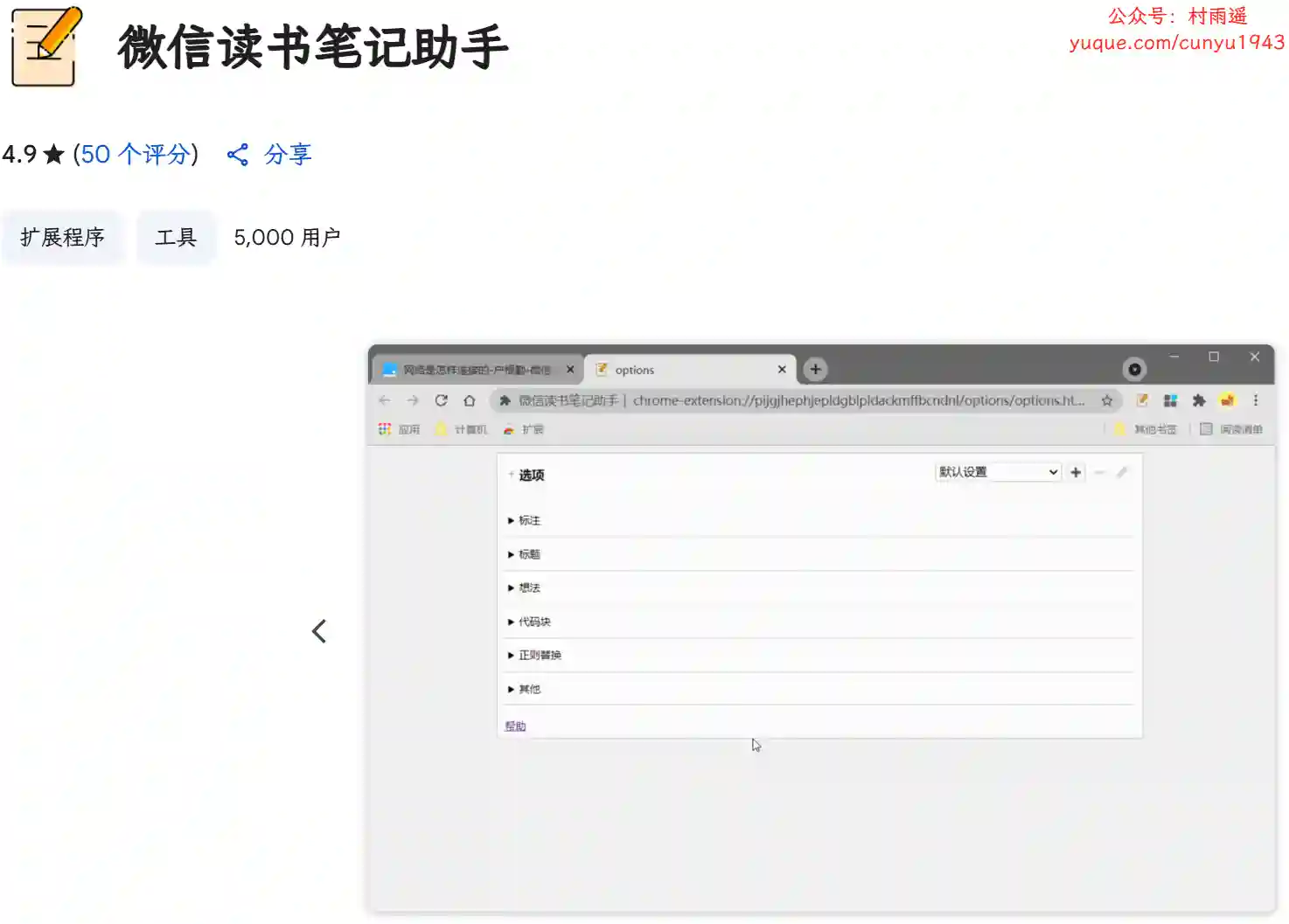Click the plus icon beside 默认设置 dropdown

click(x=1076, y=472)
